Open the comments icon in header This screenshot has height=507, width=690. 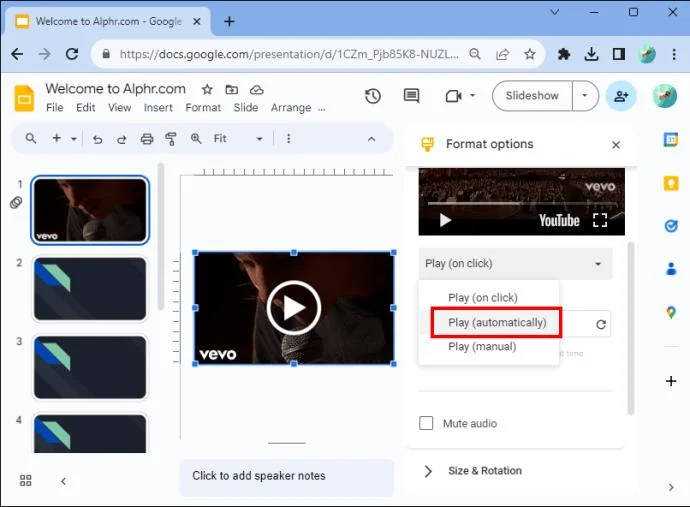tap(411, 96)
